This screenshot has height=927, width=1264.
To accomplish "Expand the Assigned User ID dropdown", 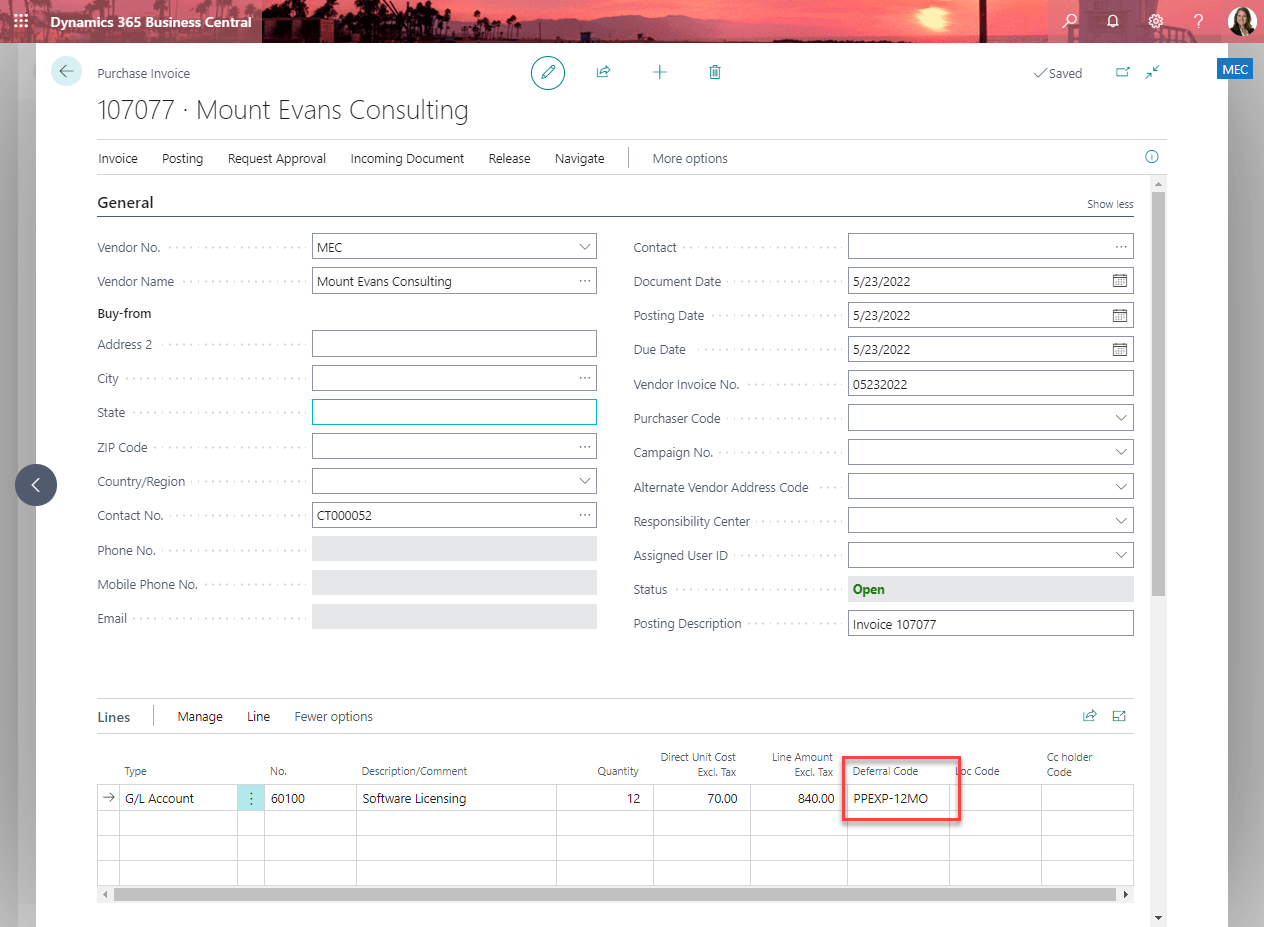I will click(x=1121, y=555).
